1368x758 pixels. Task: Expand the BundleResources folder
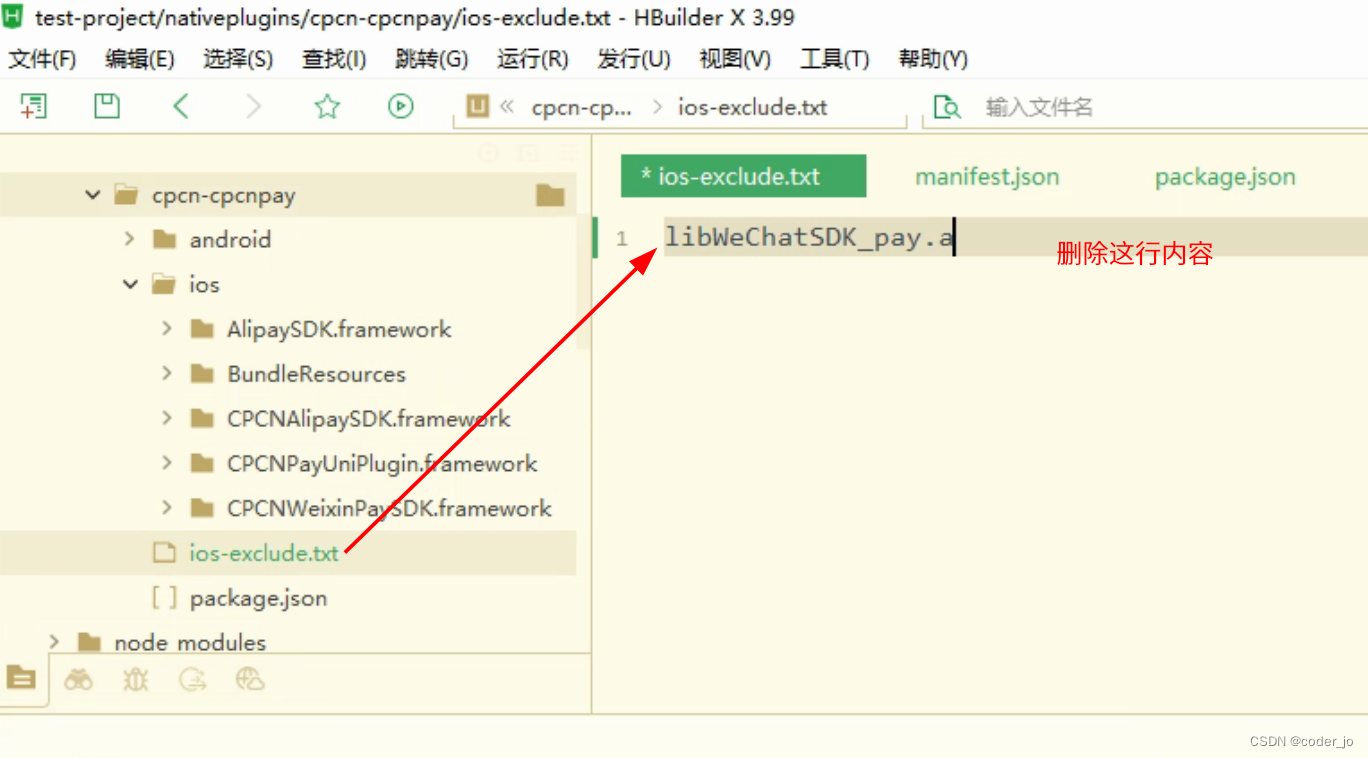(167, 374)
